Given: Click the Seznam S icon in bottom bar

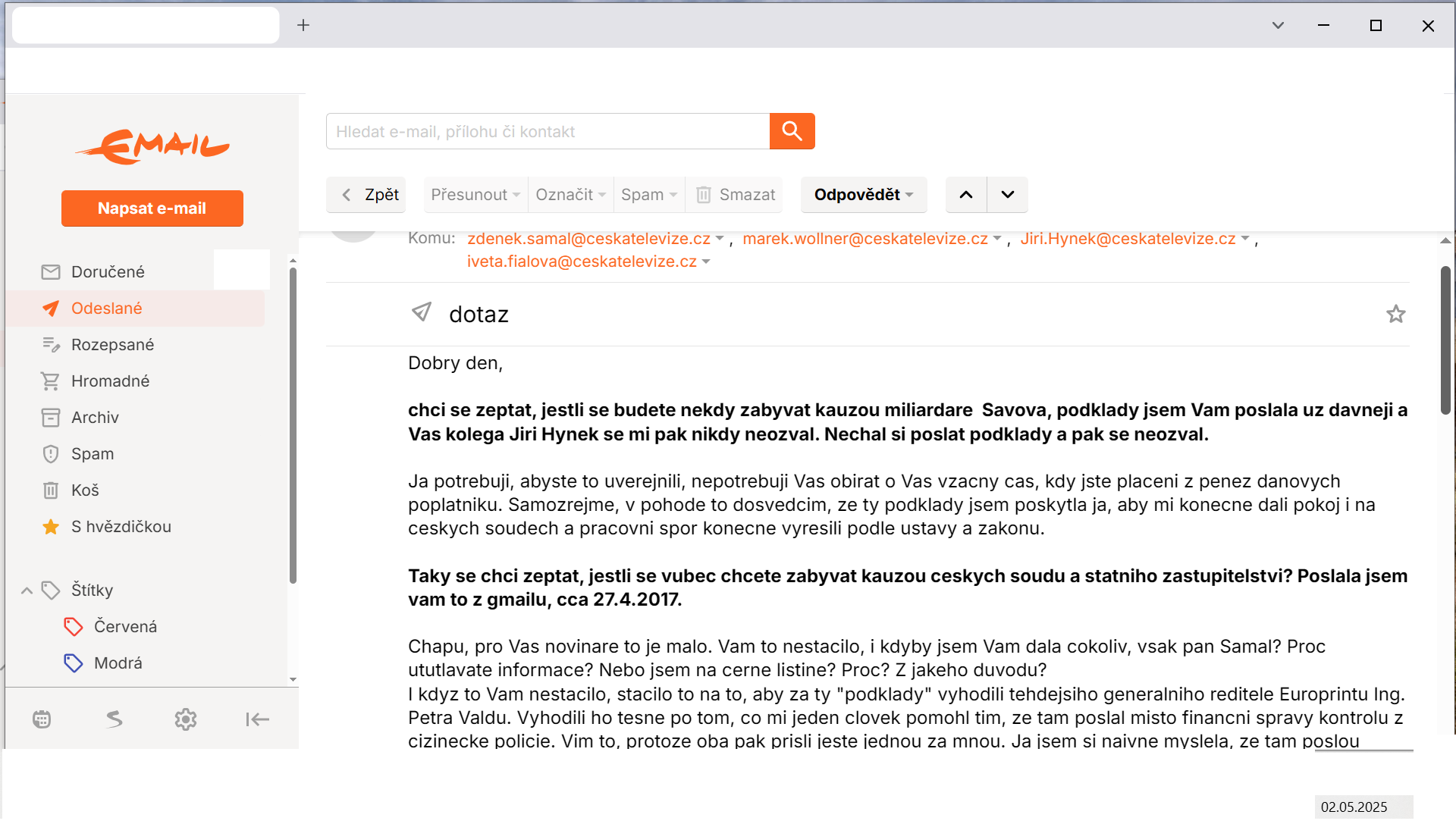Looking at the screenshot, I should click(114, 719).
